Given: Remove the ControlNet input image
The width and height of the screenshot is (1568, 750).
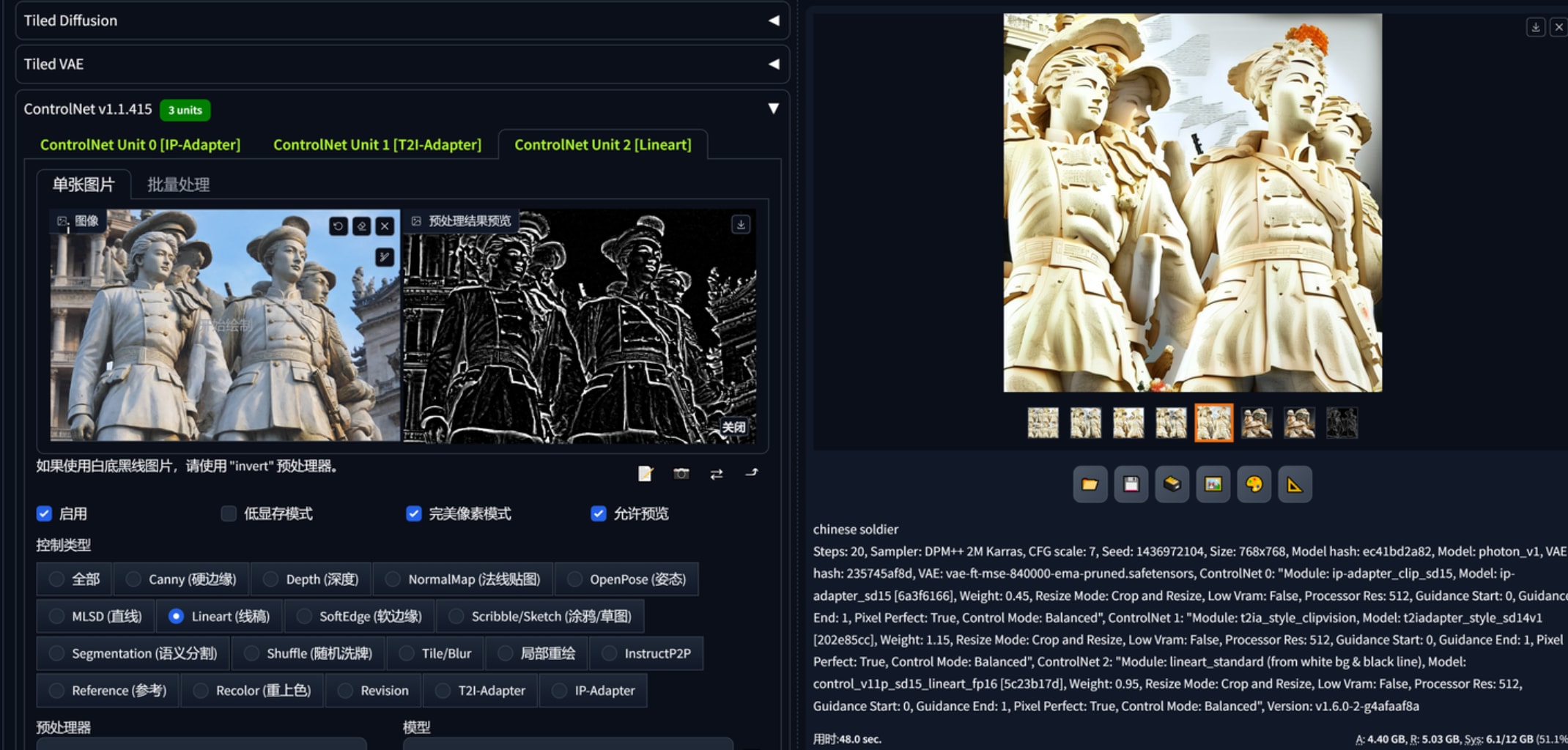Looking at the screenshot, I should pyautogui.click(x=385, y=226).
